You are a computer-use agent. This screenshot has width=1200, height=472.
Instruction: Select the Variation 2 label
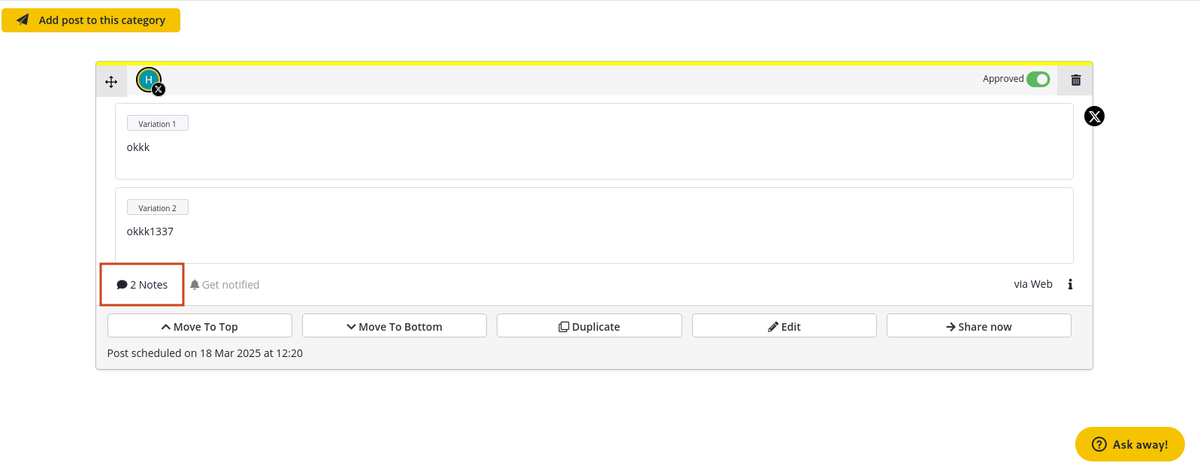click(x=157, y=208)
